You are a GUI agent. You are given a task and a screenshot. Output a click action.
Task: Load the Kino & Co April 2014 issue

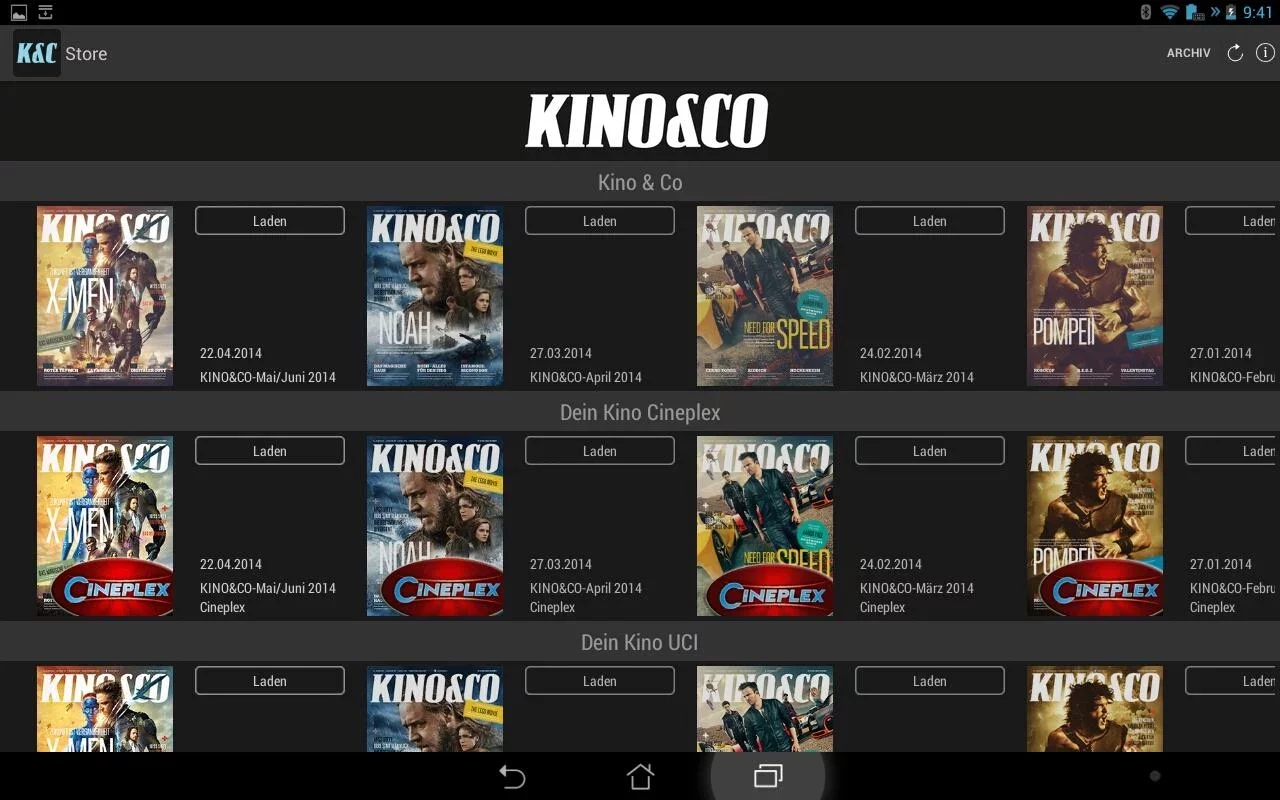(x=600, y=221)
